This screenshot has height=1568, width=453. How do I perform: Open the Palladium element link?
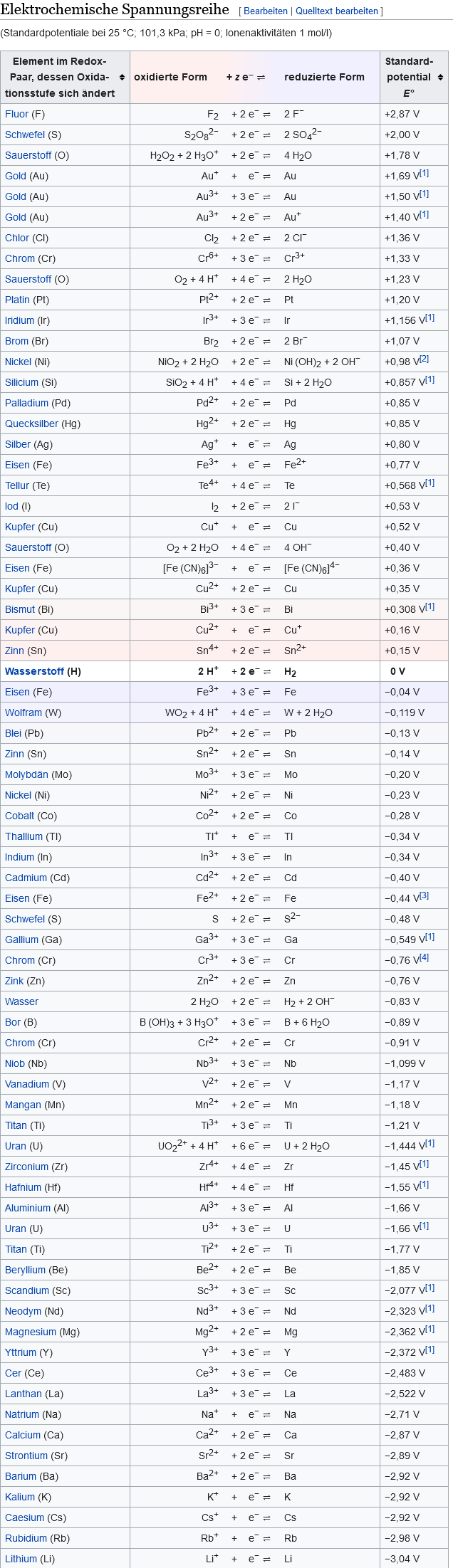pos(26,403)
